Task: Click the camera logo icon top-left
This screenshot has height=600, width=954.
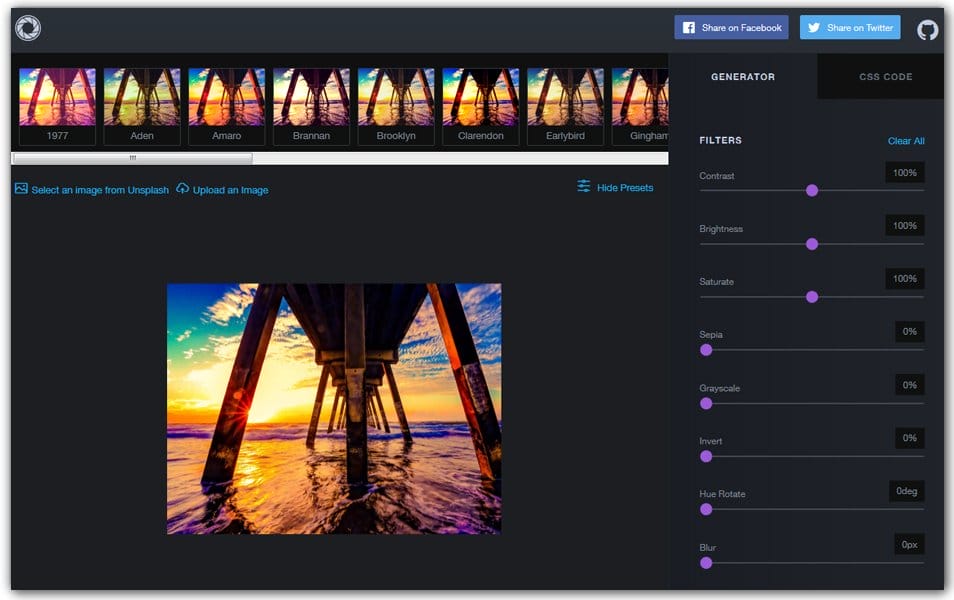Action: click(28, 27)
